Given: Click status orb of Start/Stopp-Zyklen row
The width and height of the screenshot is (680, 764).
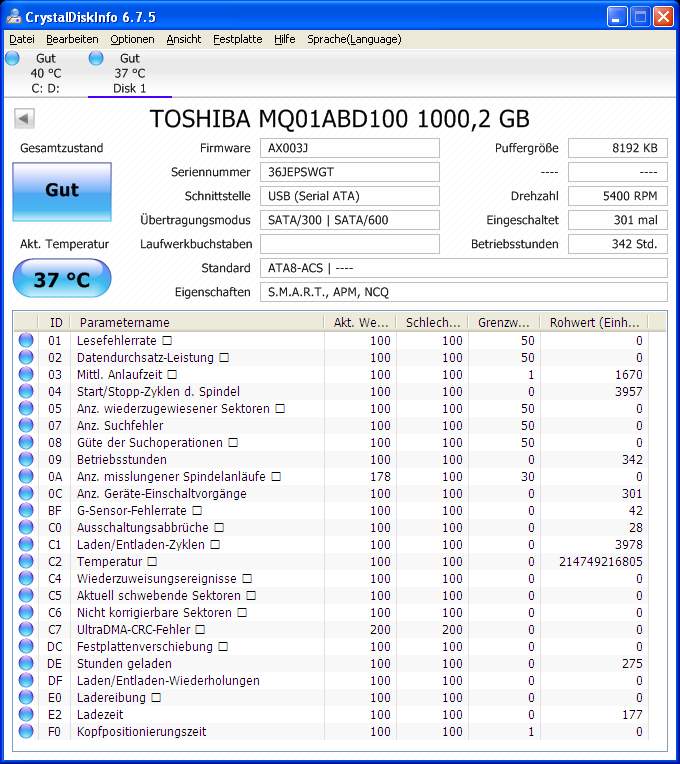Looking at the screenshot, I should pyautogui.click(x=26, y=391).
